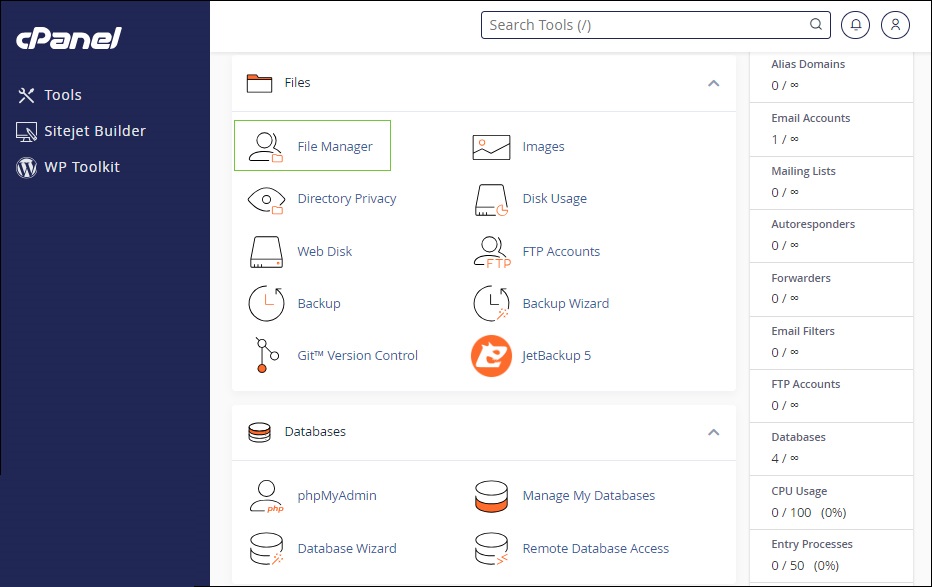Select Tools in the sidebar
The width and height of the screenshot is (932, 587).
point(62,95)
